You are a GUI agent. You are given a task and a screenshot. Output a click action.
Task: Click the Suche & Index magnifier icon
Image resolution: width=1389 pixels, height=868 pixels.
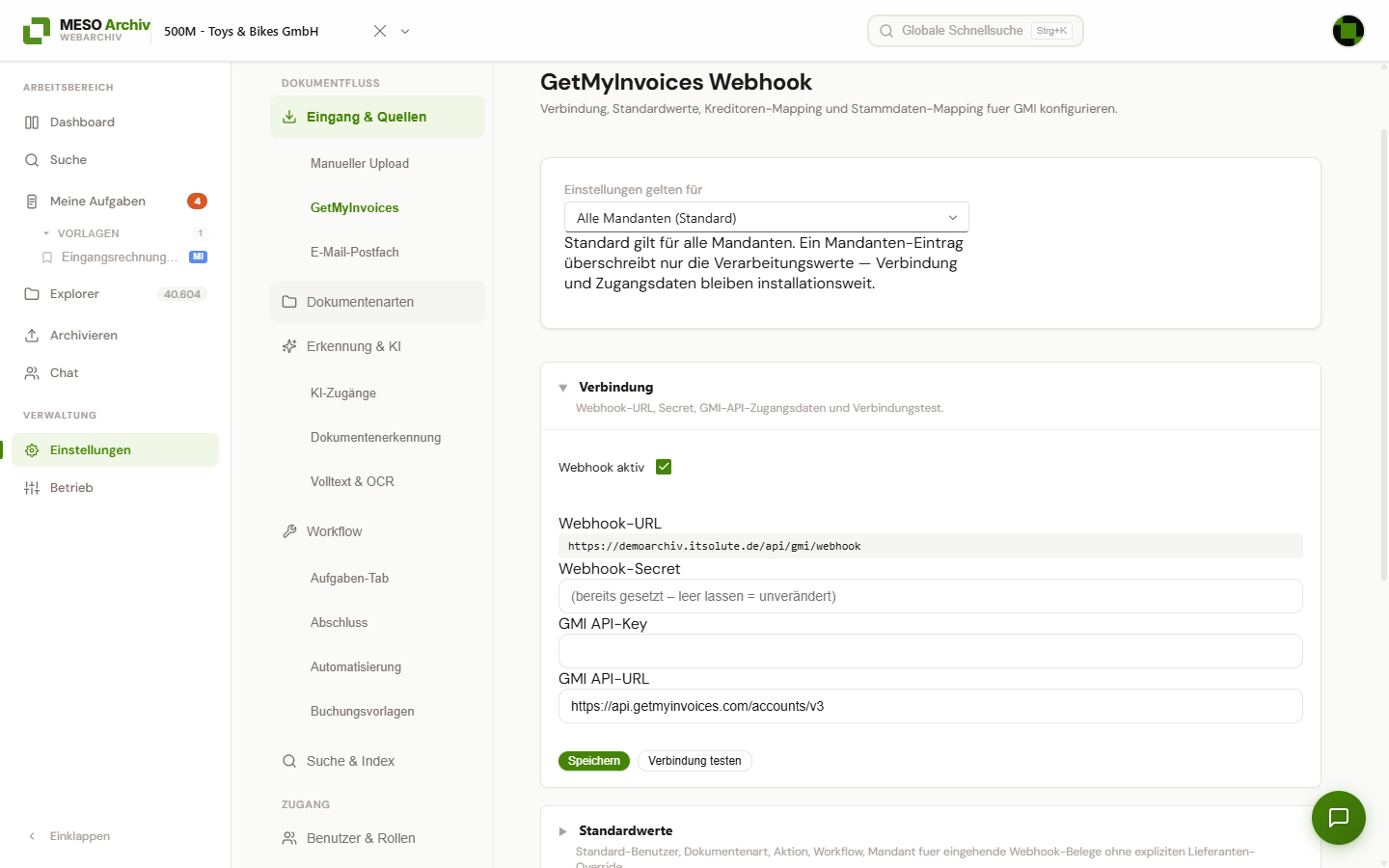click(289, 761)
